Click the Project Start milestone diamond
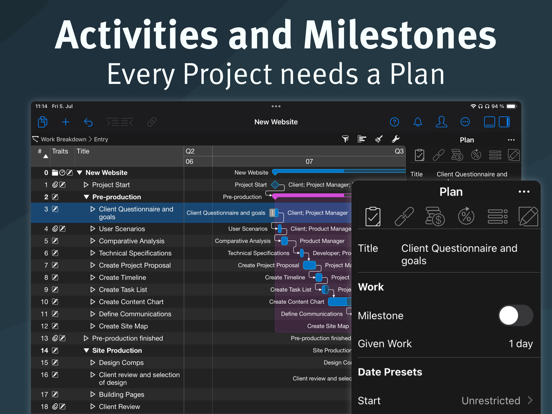Screen dimensions: 552x414 tap(275, 184)
